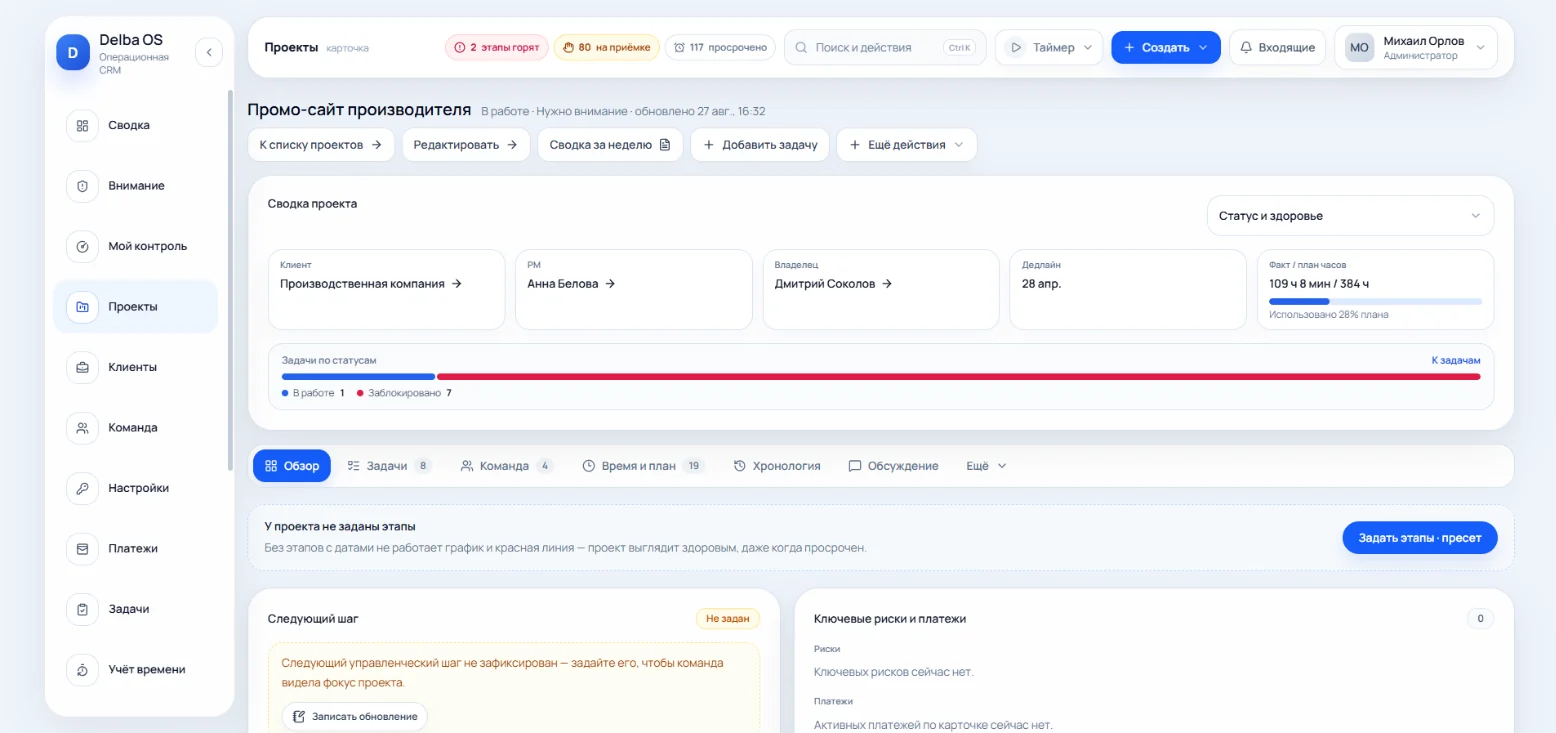Click Добавить задачу button
The image size is (1556, 733).
point(760,144)
